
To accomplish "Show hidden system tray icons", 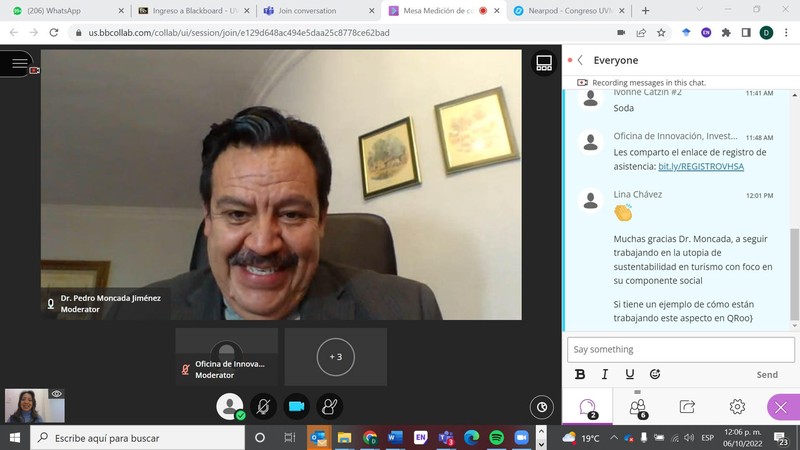I will pyautogui.click(x=614, y=438).
